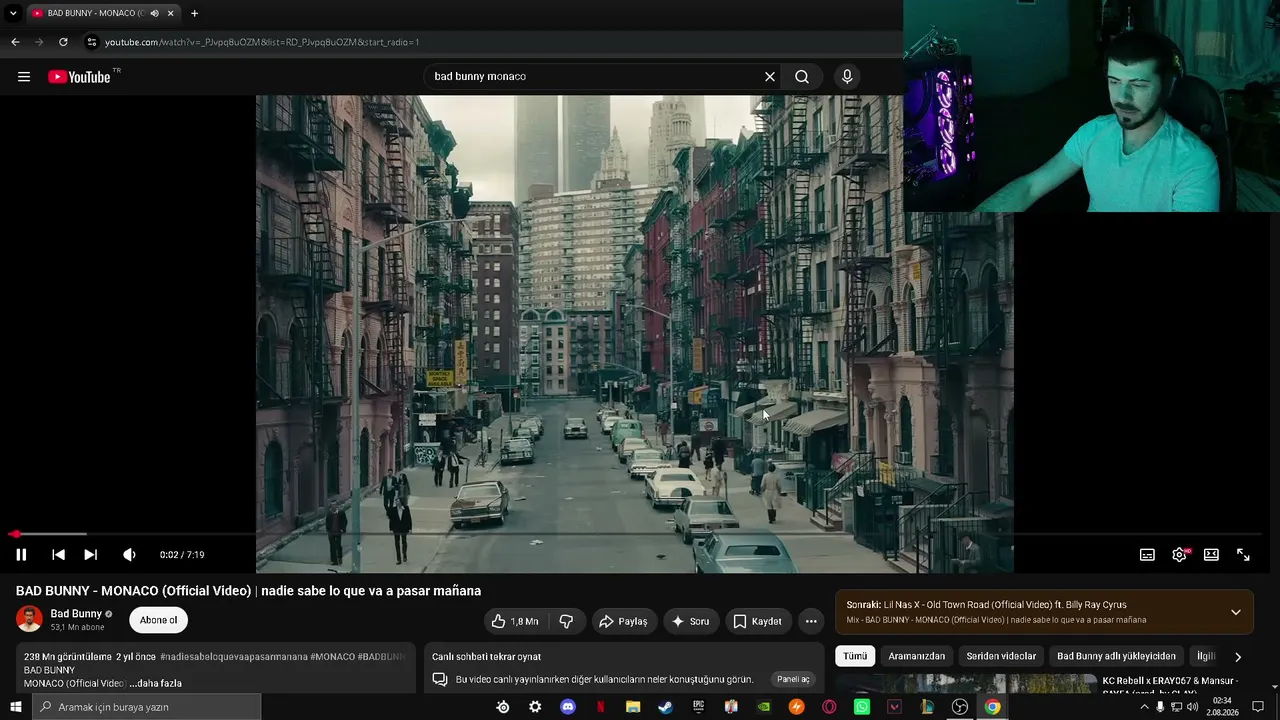This screenshot has width=1280, height=720.
Task: Open the Bad Bunny channel avatar
Action: tap(29, 619)
